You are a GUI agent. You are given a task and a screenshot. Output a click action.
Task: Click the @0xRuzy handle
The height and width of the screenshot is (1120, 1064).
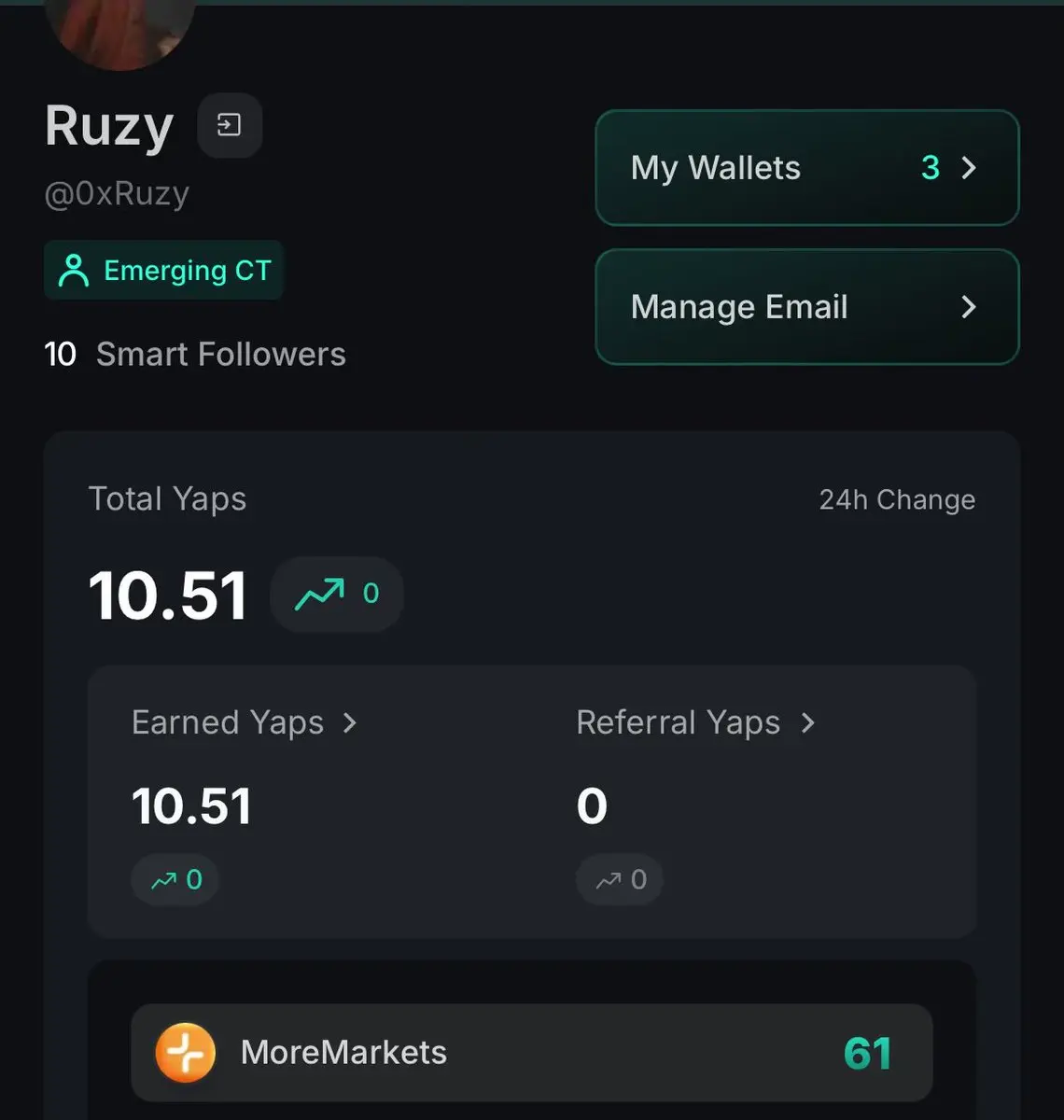tap(117, 194)
